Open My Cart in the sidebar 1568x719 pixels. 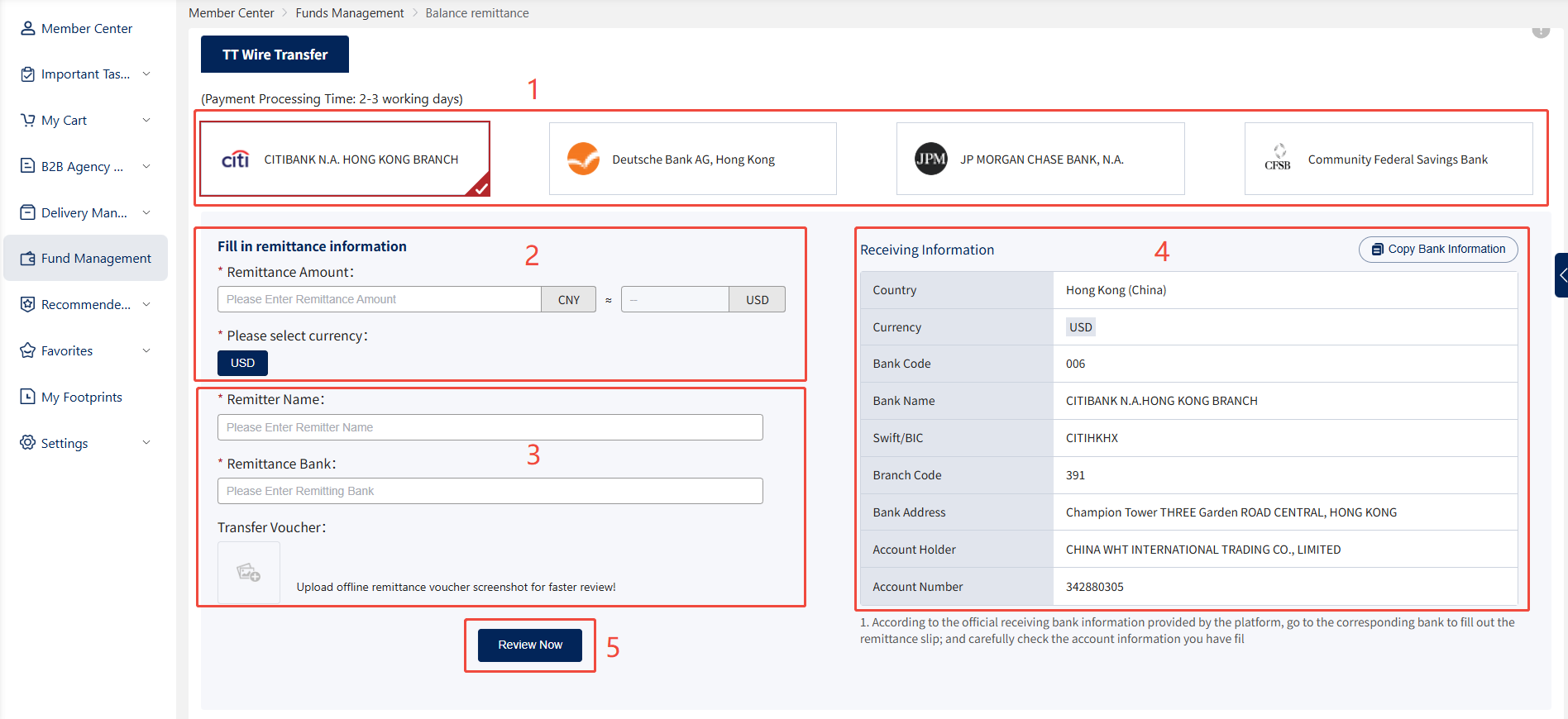pos(86,120)
